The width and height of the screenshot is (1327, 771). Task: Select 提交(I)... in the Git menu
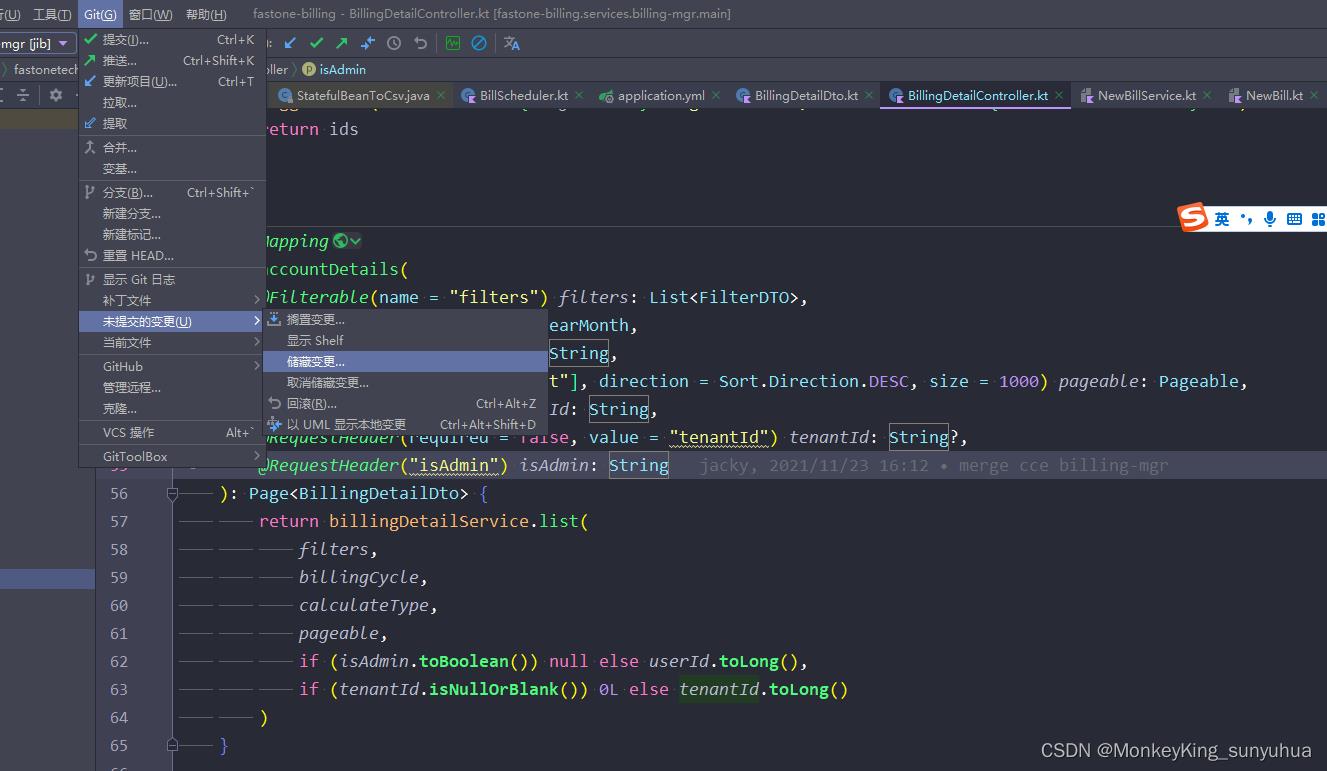[x=172, y=40]
